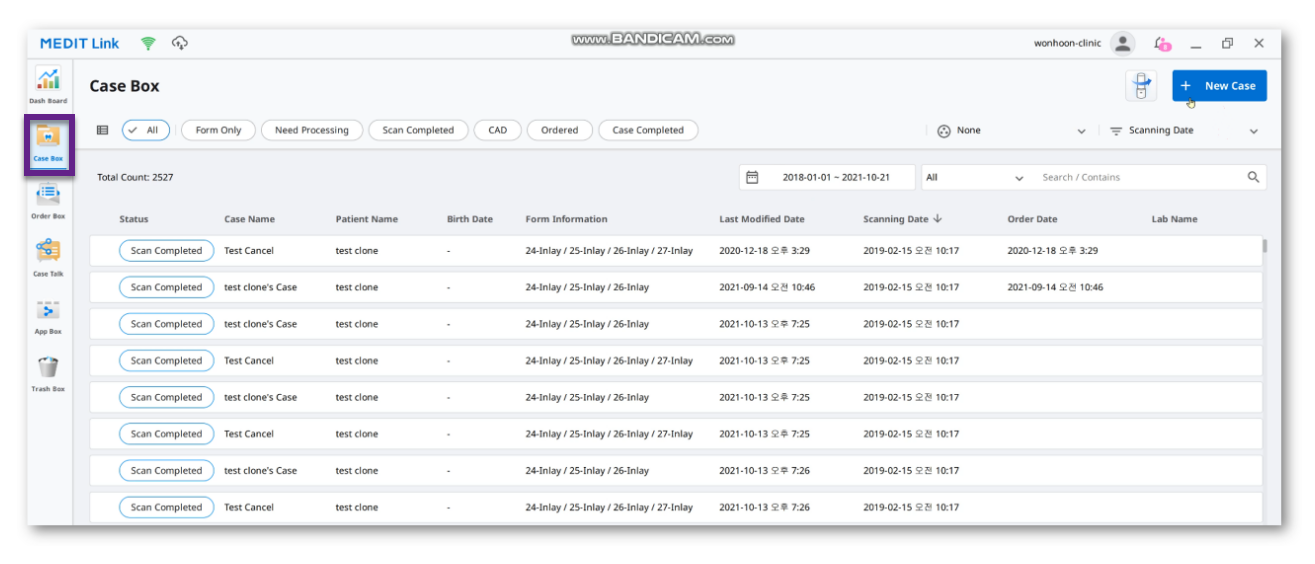The image size is (1315, 564).
Task: Click the cloud upload icon
Action: (x=180, y=43)
